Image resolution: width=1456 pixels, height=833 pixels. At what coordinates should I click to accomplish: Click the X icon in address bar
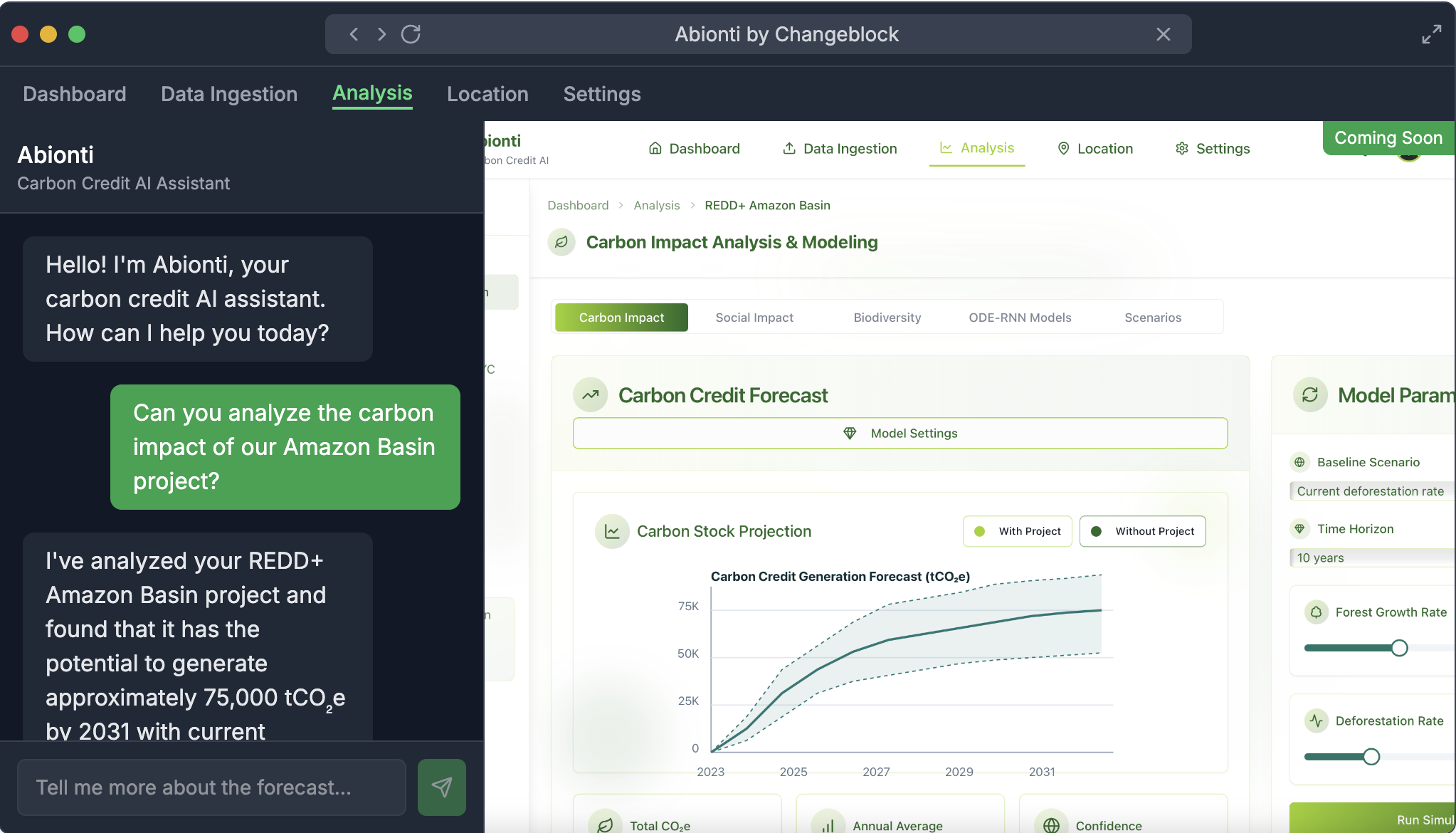coord(1164,34)
